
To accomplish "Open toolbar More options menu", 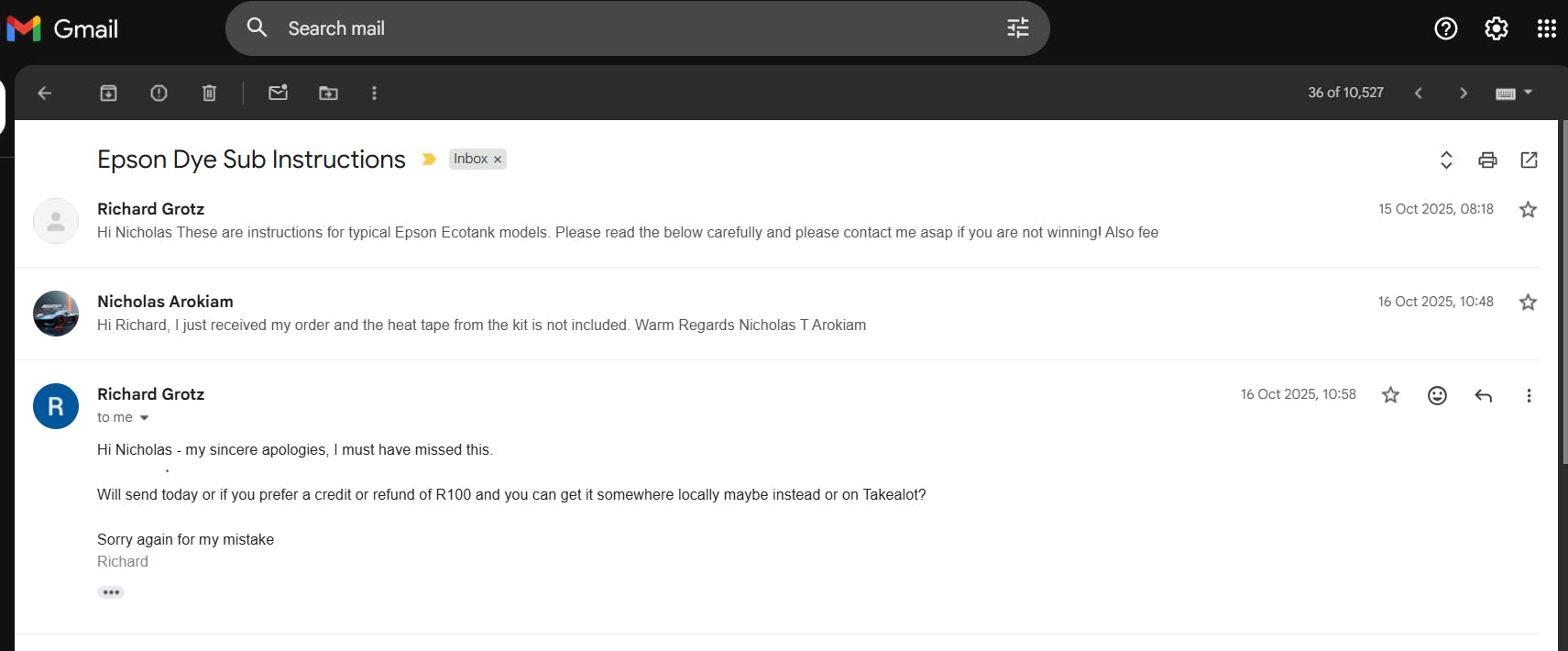I will (374, 93).
